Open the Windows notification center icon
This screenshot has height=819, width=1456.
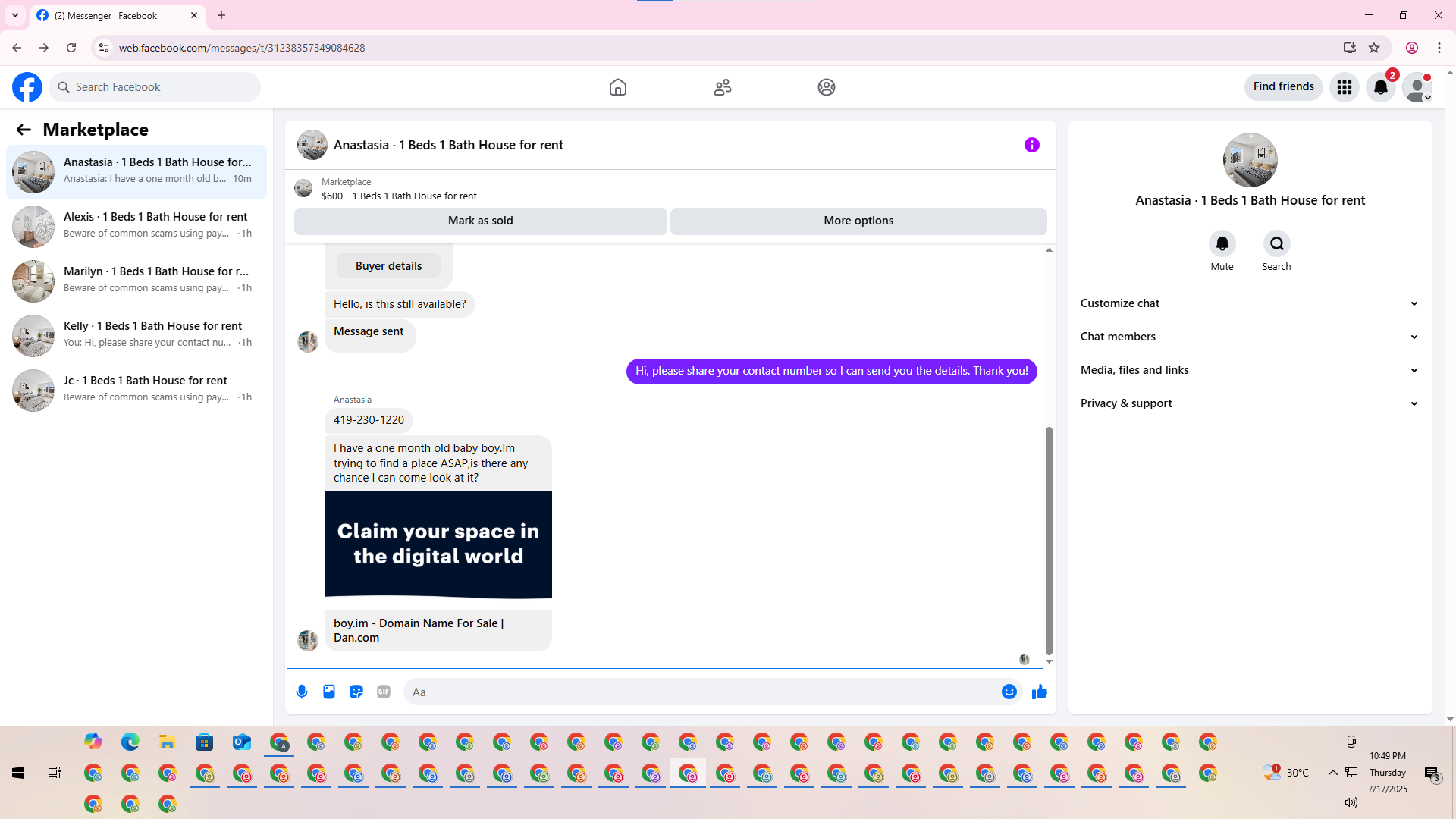pyautogui.click(x=1432, y=773)
